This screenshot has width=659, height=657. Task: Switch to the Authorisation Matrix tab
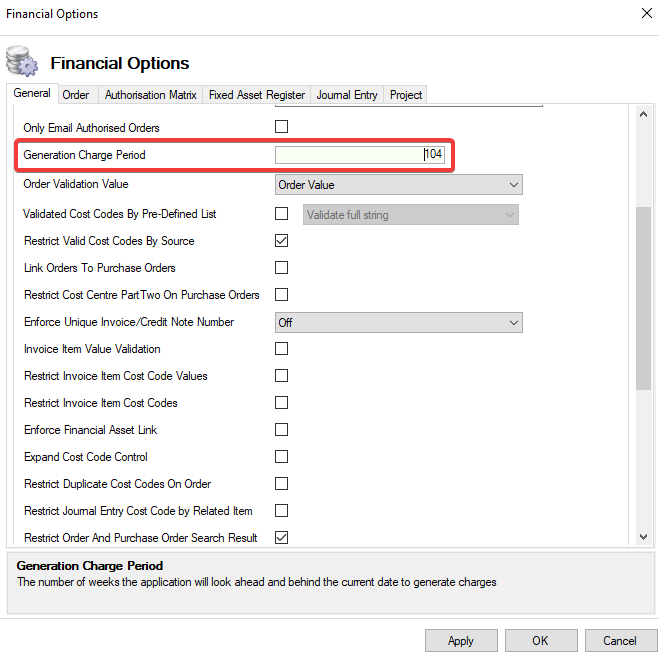[x=150, y=95]
